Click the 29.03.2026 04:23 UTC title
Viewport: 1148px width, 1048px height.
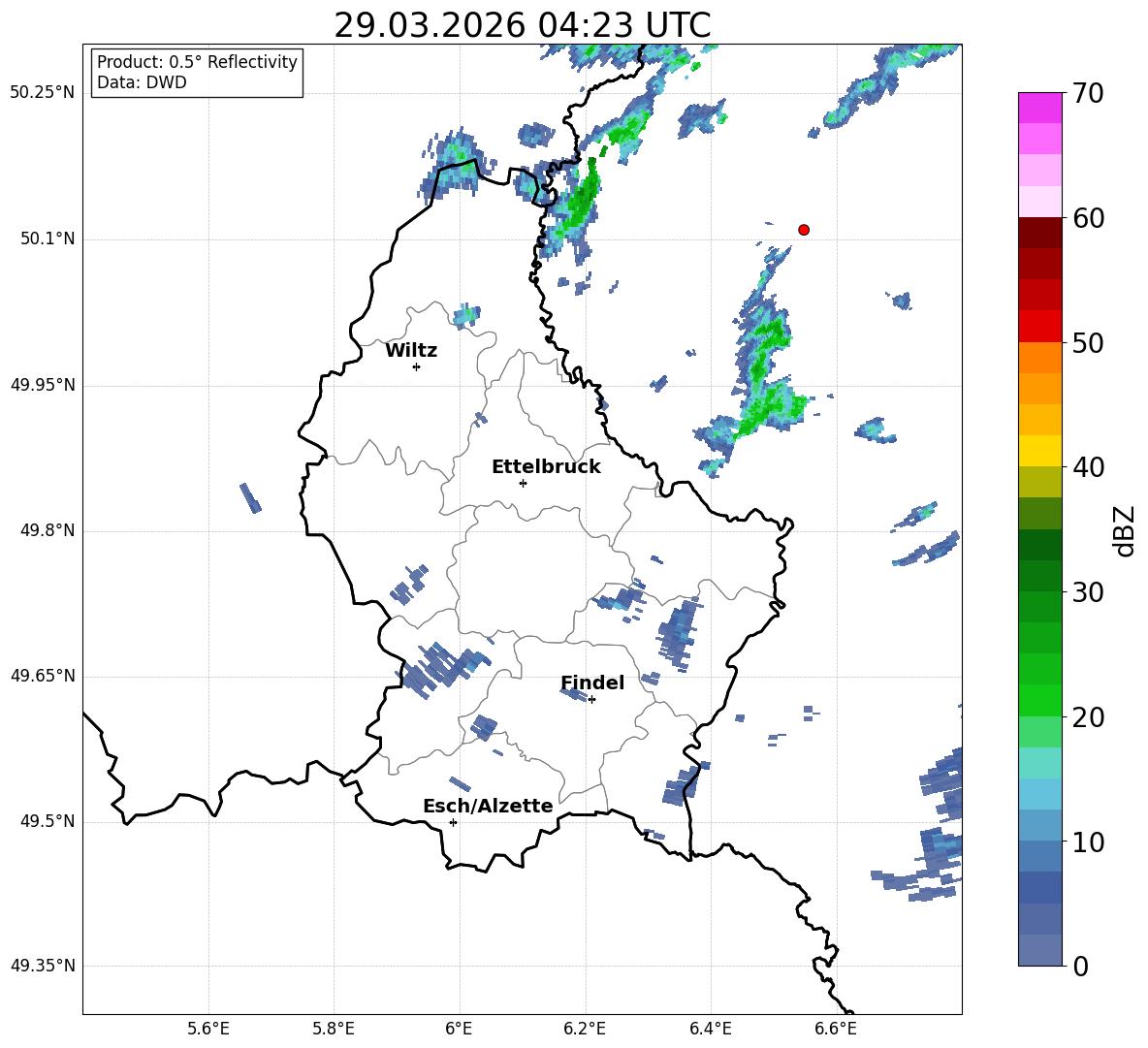click(x=522, y=25)
